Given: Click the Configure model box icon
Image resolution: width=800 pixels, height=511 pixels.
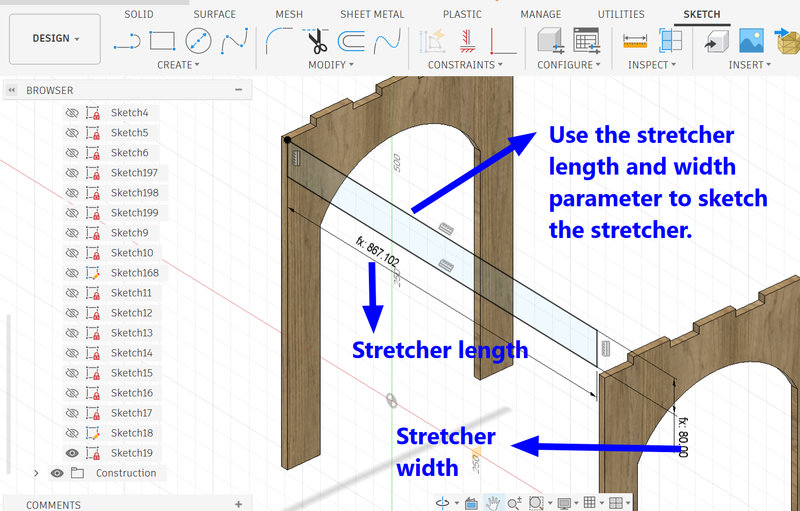Looking at the screenshot, I should coord(551,41).
